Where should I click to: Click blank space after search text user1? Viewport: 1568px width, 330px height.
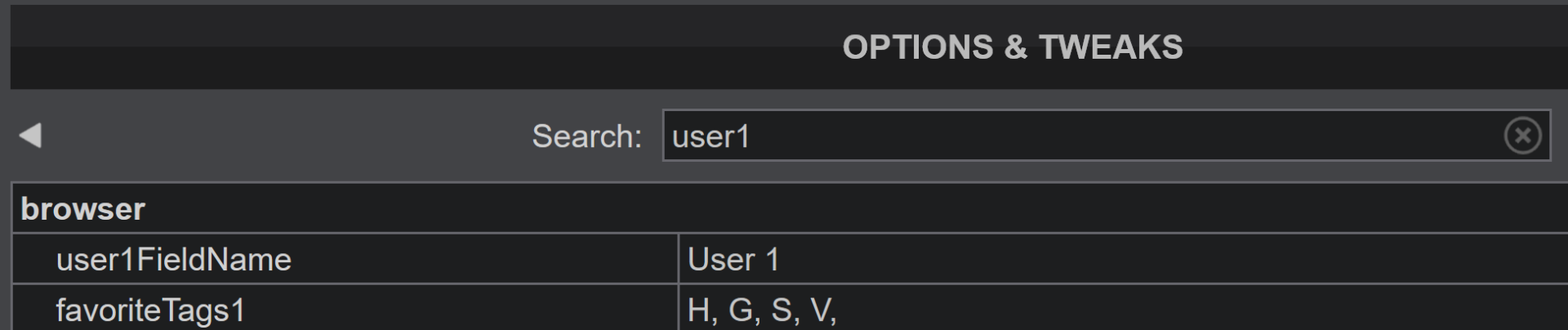(x=1127, y=136)
